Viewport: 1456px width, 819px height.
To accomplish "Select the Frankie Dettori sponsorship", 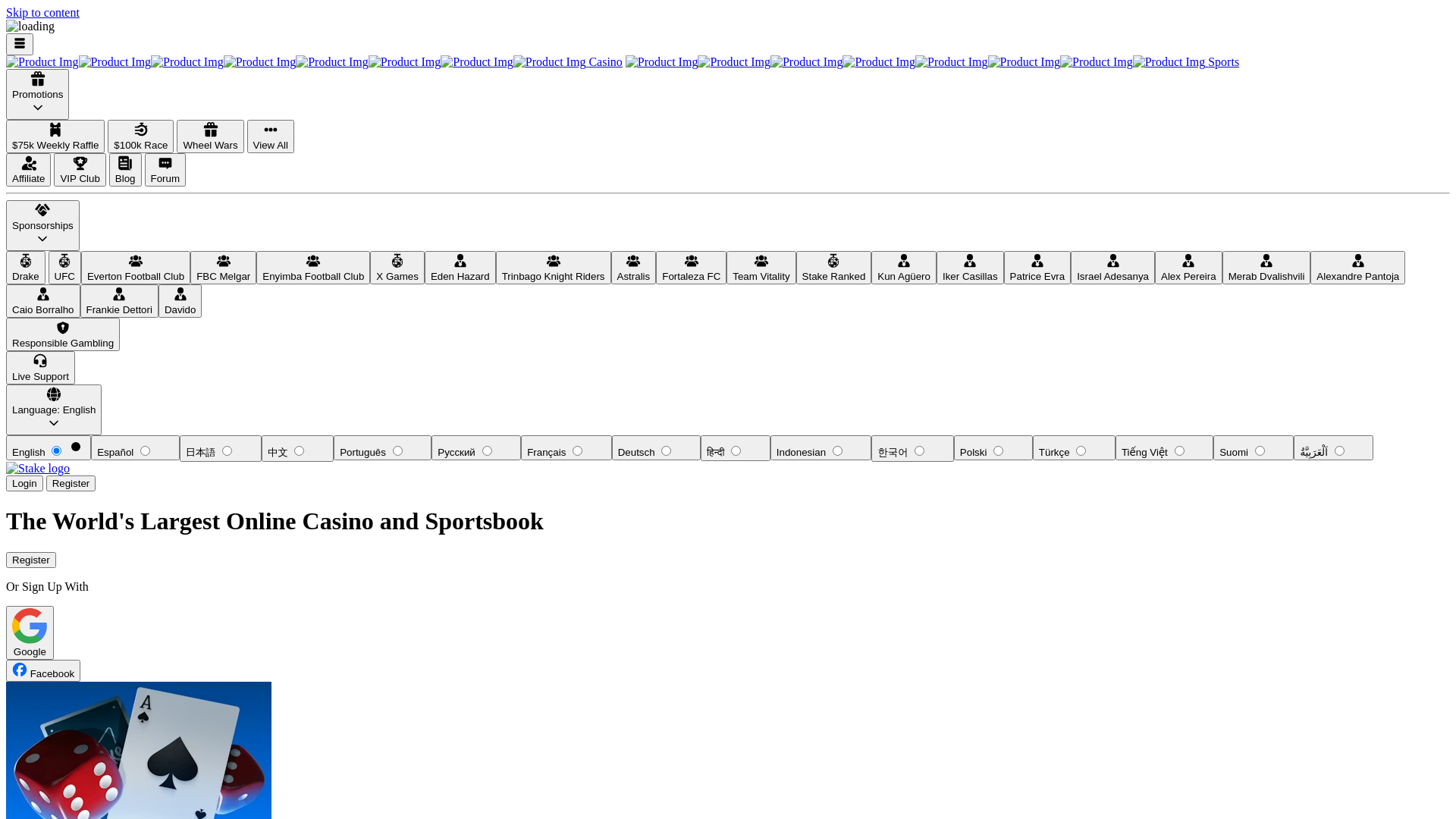I will (119, 301).
